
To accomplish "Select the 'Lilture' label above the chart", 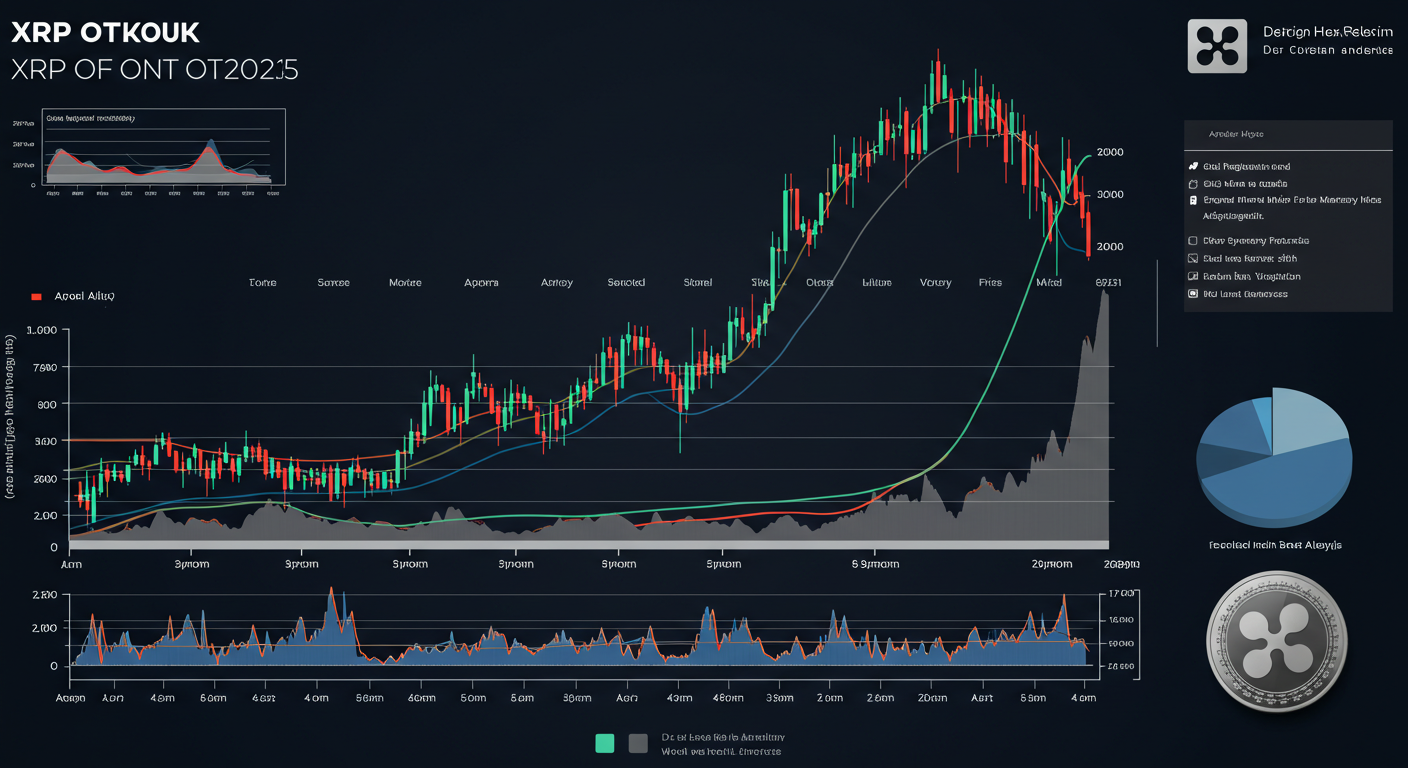I will coord(876,283).
